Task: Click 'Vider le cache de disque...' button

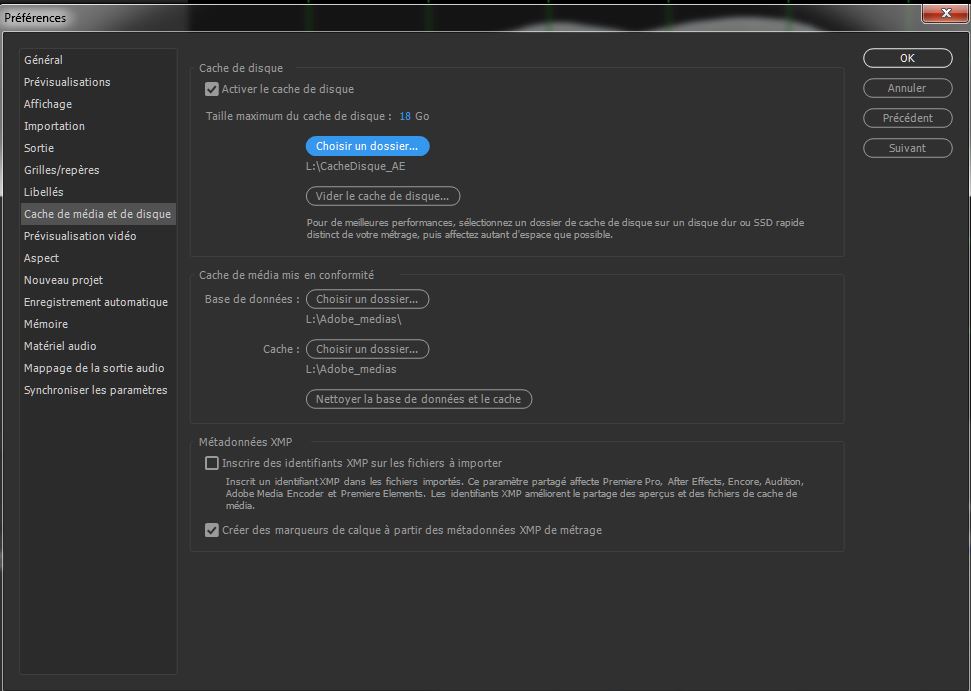Action: coord(383,196)
